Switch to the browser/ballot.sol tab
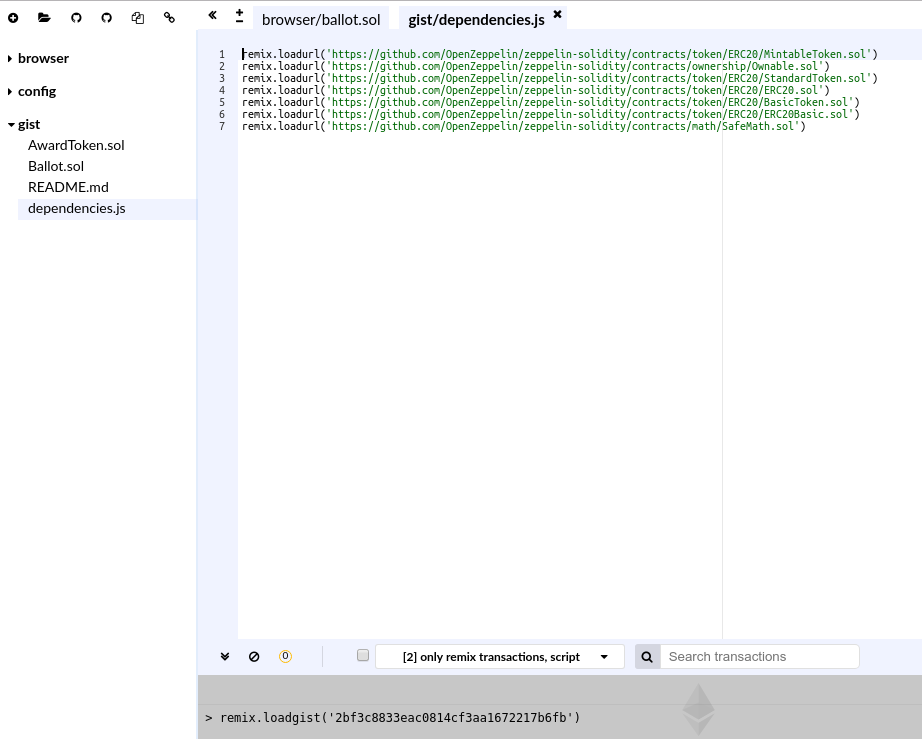The height and width of the screenshot is (739, 922). click(321, 19)
